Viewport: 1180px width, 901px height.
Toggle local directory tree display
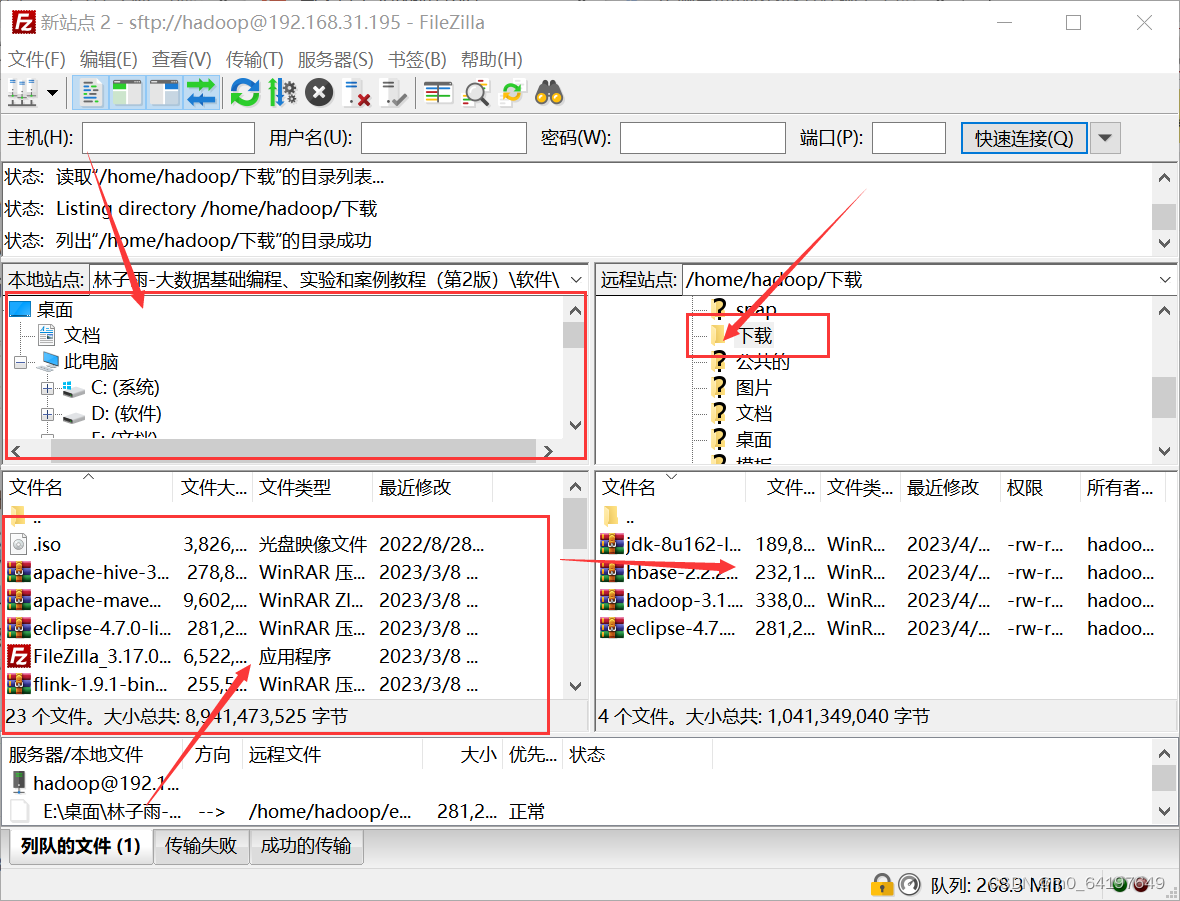click(127, 93)
